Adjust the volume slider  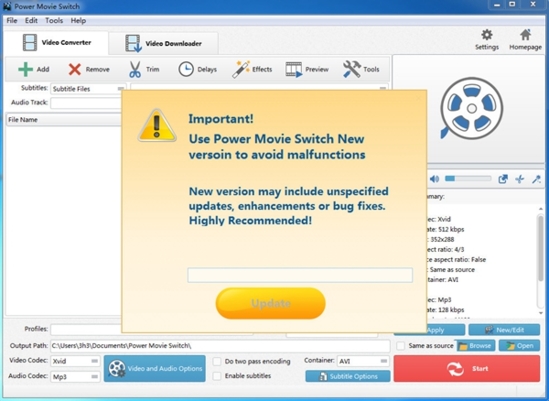click(468, 179)
